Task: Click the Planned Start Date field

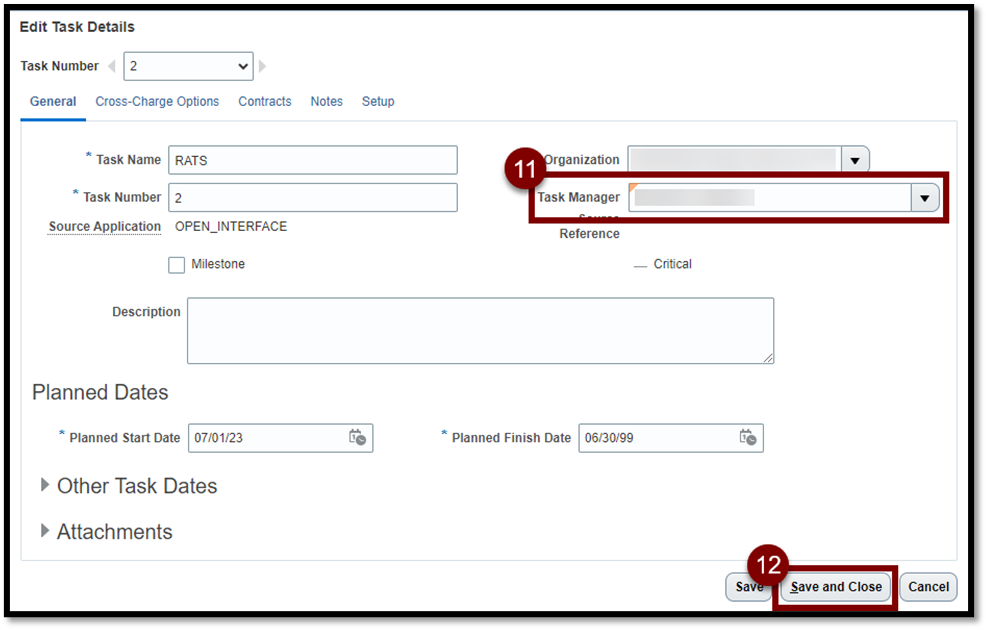Action: (x=265, y=438)
